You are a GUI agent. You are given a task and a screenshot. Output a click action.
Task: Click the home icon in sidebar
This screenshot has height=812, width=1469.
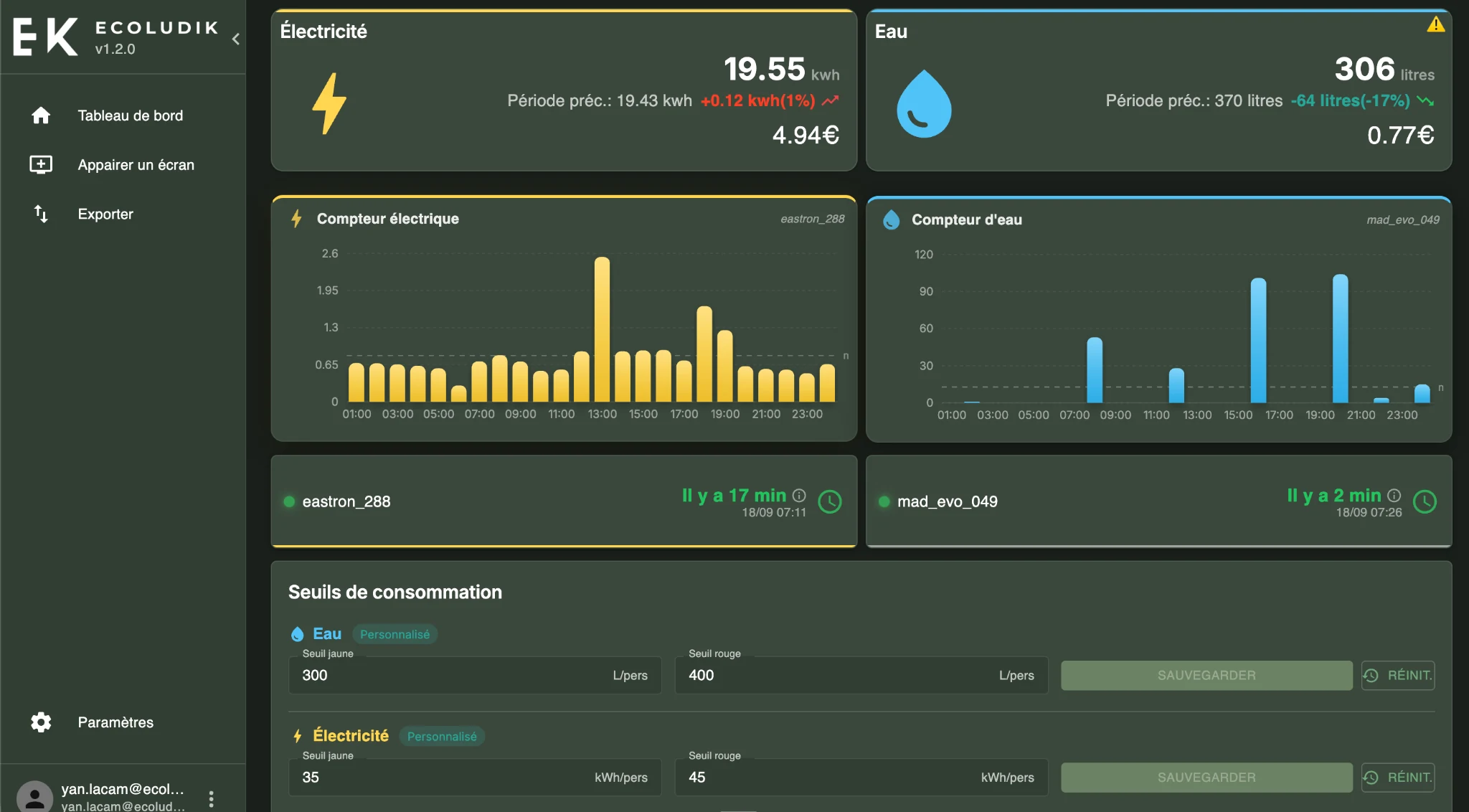(41, 115)
